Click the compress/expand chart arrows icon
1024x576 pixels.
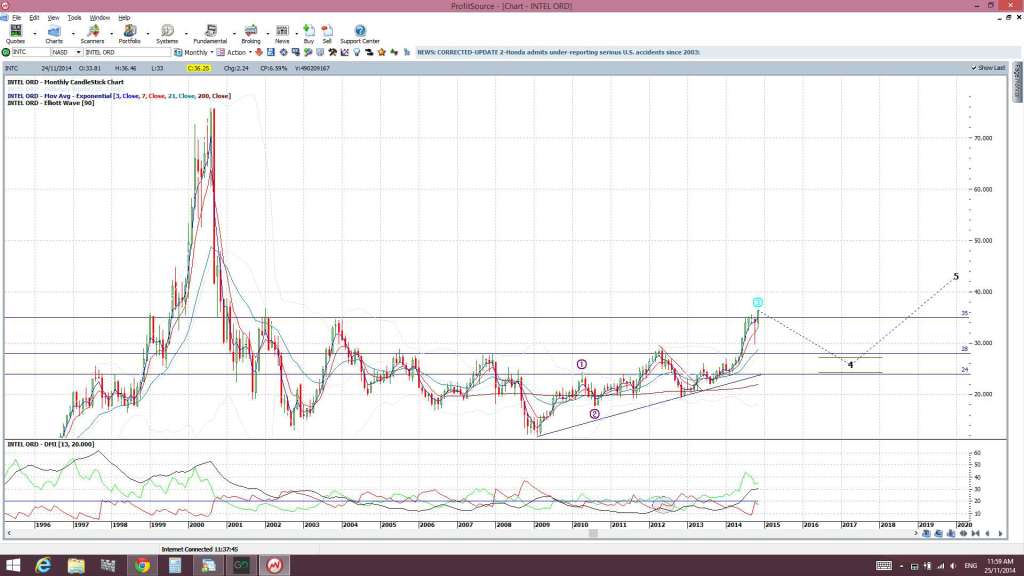click(963, 534)
